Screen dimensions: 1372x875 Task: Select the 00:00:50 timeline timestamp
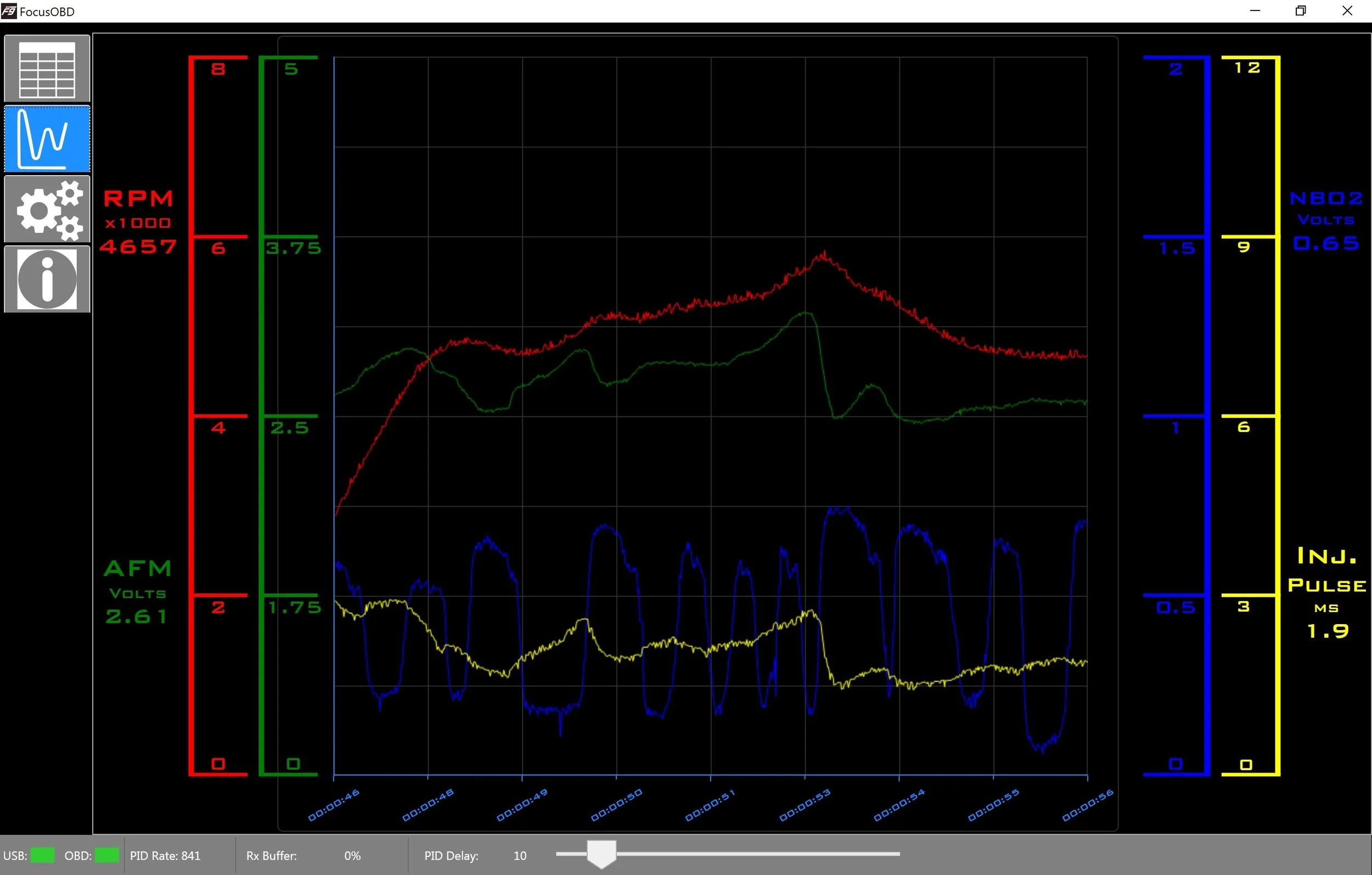[616, 806]
